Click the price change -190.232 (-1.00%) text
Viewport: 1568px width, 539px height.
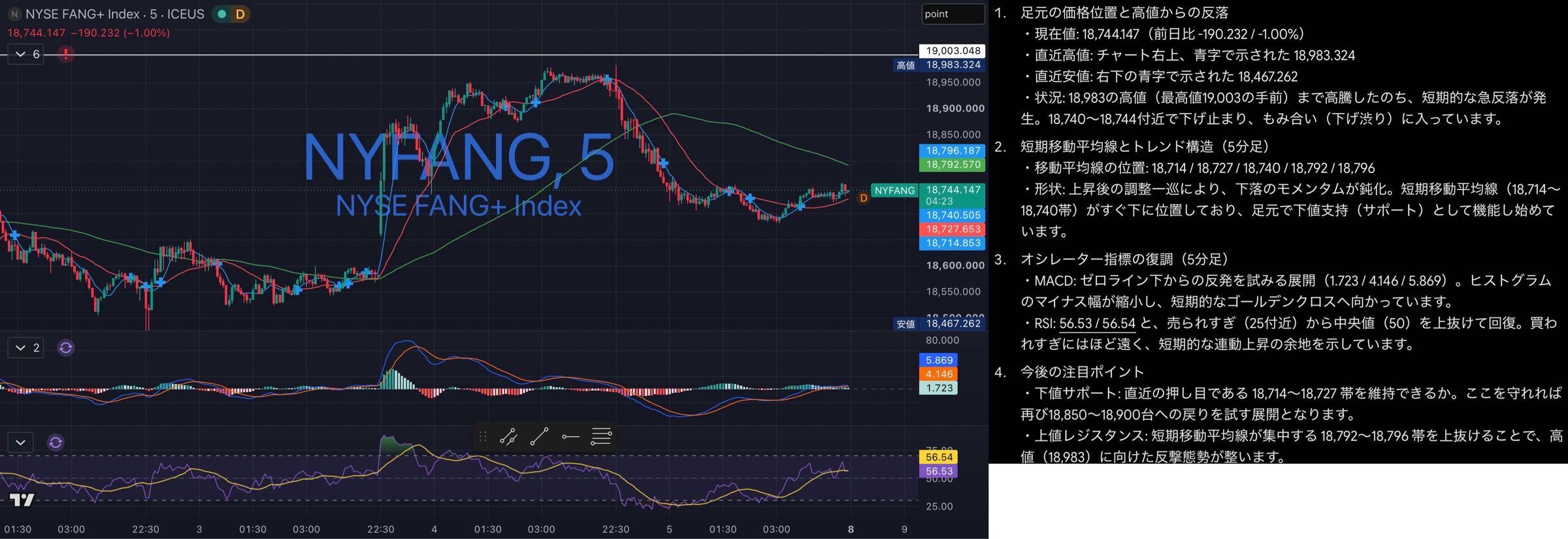120,33
